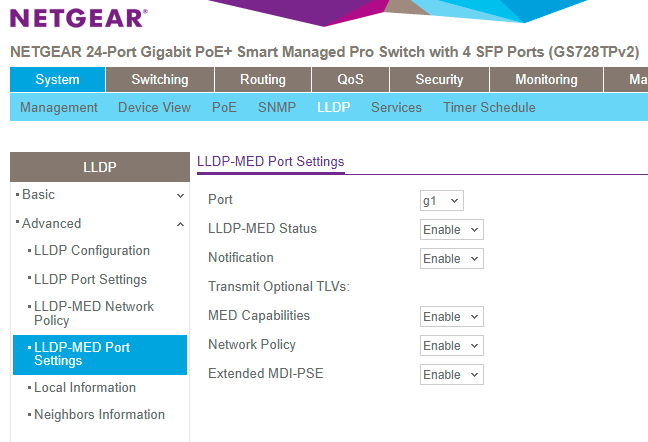
Task: Go to Neighbors Information page
Action: [99, 415]
